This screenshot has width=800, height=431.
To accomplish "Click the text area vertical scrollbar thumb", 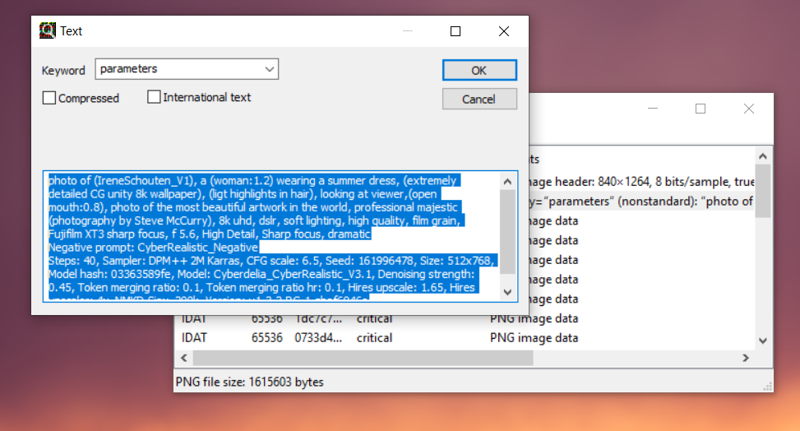I will tap(507, 232).
